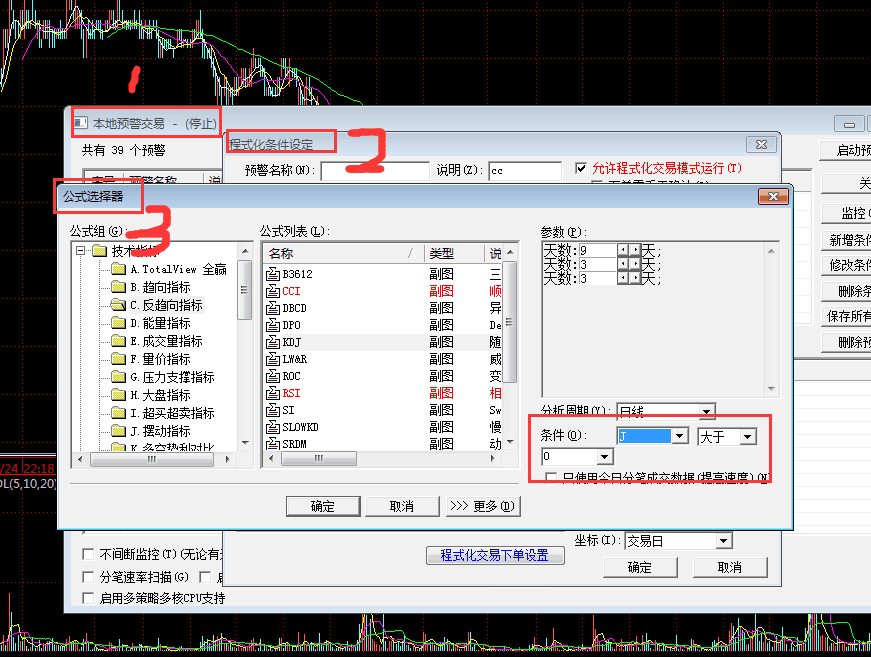Image resolution: width=871 pixels, height=657 pixels.
Task: Select the SLOWKD formula icon
Action: 273,427
